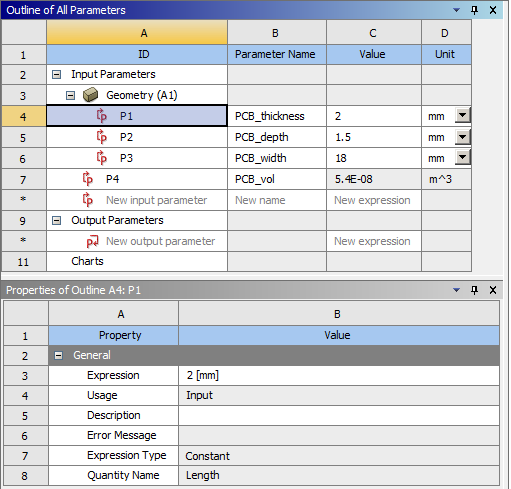This screenshot has height=489, width=511.
Task: Click the New output parameter placeholder text
Action: point(160,241)
